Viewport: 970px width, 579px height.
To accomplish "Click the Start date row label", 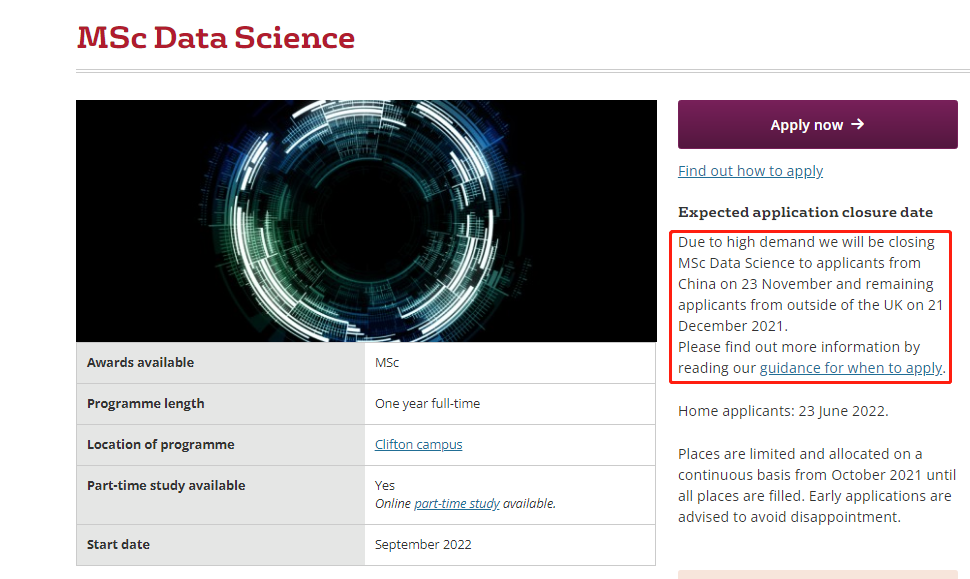I will click(118, 545).
